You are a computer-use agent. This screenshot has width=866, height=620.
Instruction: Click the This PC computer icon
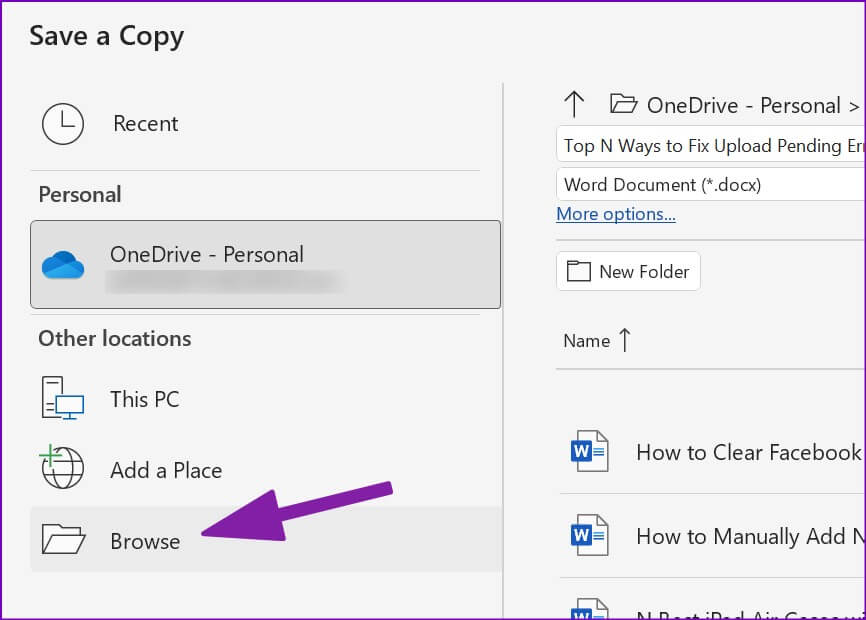[x=62, y=399]
